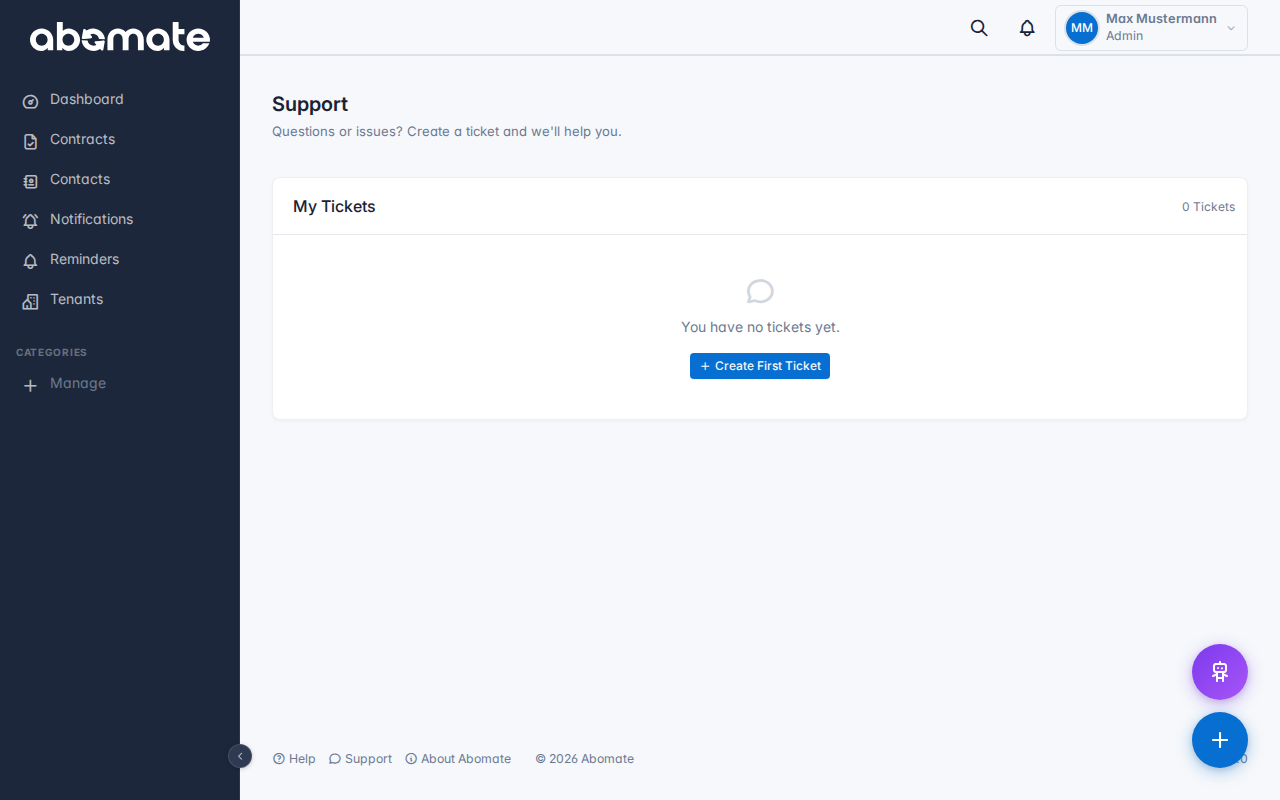Image resolution: width=1280 pixels, height=800 pixels.
Task: Expand Manage under Categories
Action: pos(64,384)
